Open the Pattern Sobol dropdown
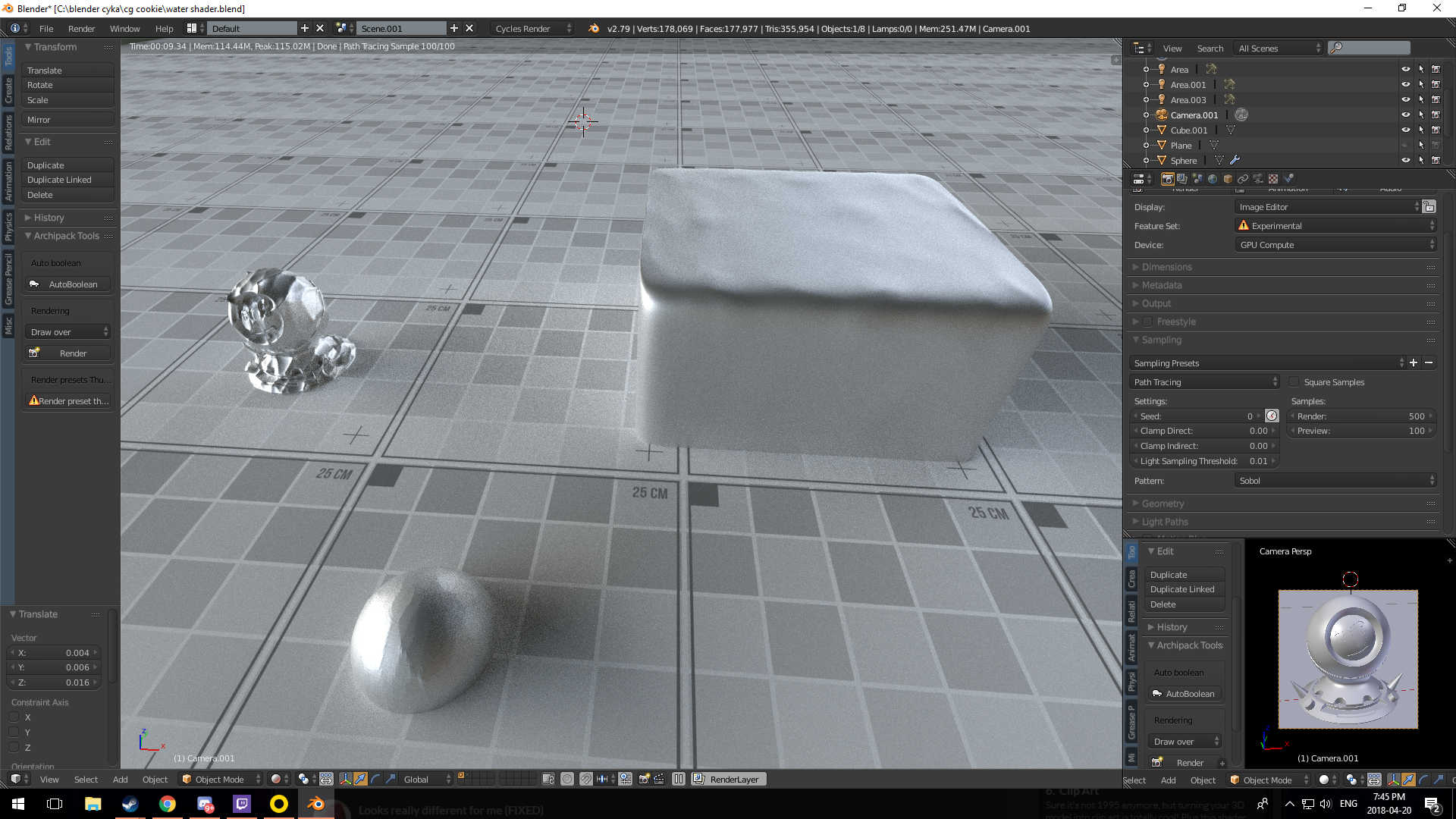Viewport: 1456px width, 819px height. click(x=1336, y=481)
